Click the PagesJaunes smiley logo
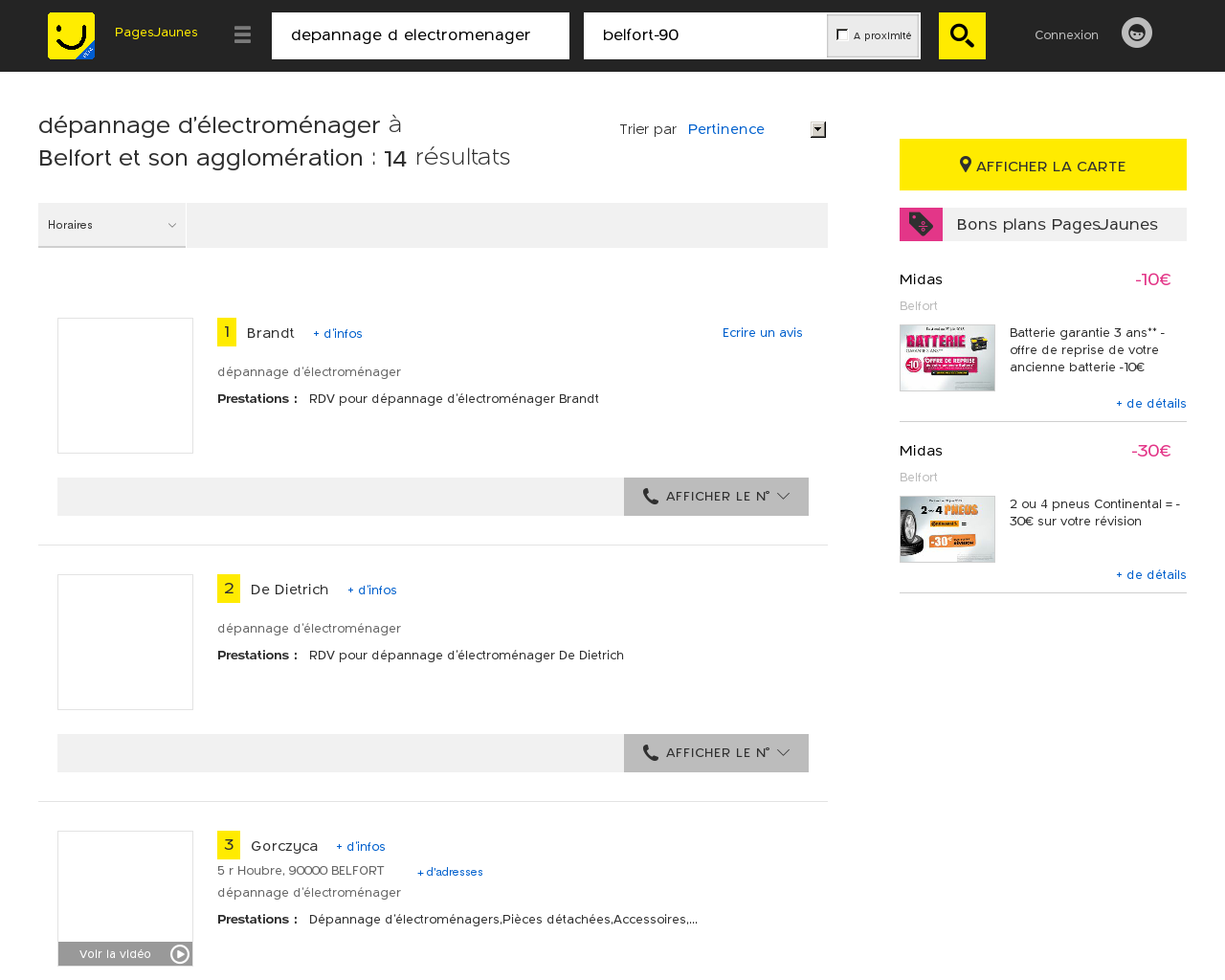The image size is (1225, 980). point(71,35)
